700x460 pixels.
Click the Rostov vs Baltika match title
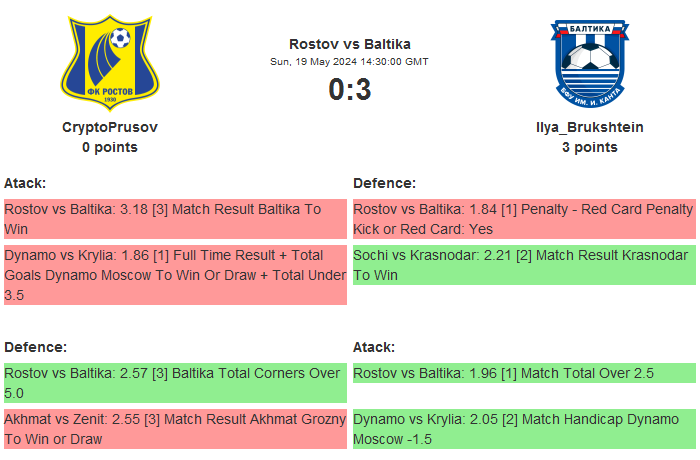[349, 44]
